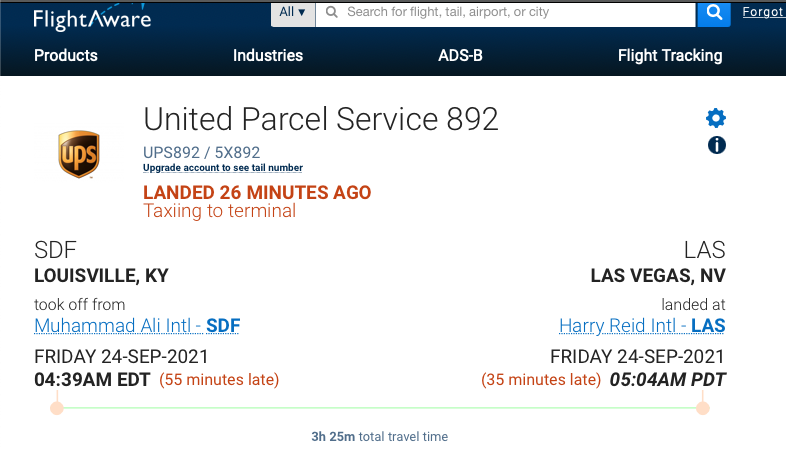Click the United Parcel Service 892 heading
The width and height of the screenshot is (786, 449).
(x=321, y=119)
